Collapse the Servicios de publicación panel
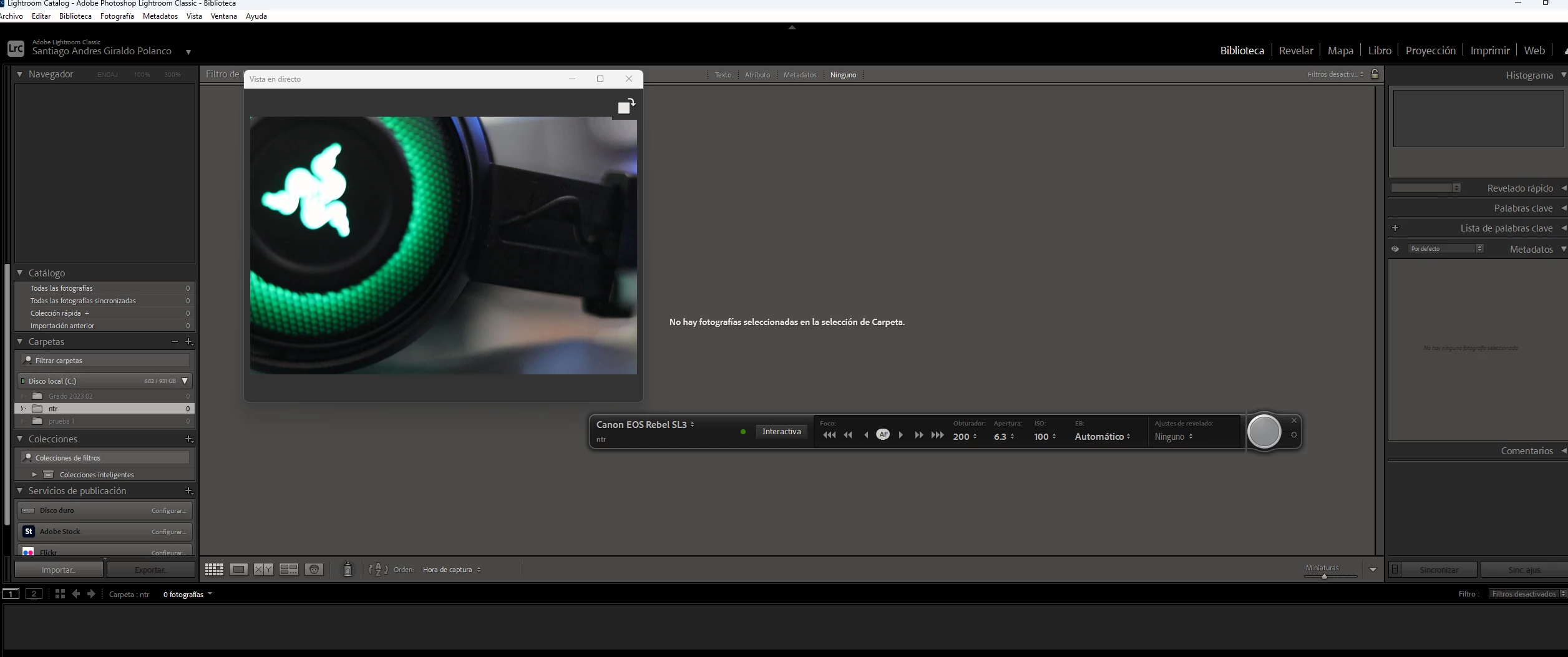The image size is (1568, 657). pyautogui.click(x=19, y=490)
